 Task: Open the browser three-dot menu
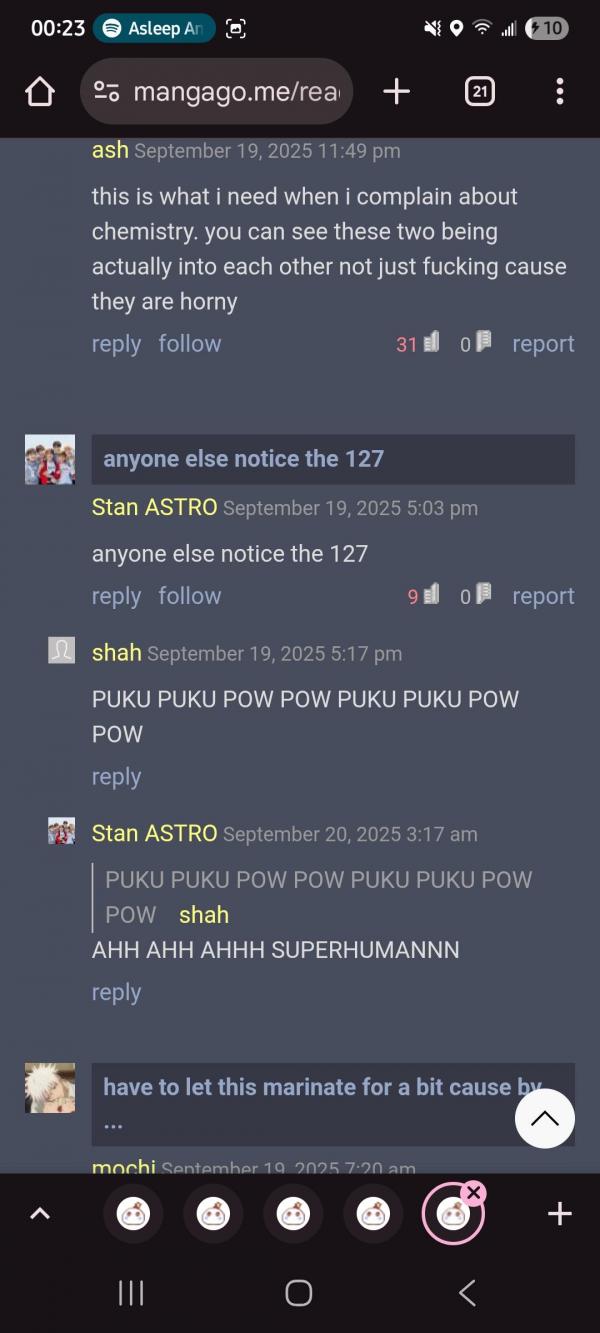coord(559,92)
